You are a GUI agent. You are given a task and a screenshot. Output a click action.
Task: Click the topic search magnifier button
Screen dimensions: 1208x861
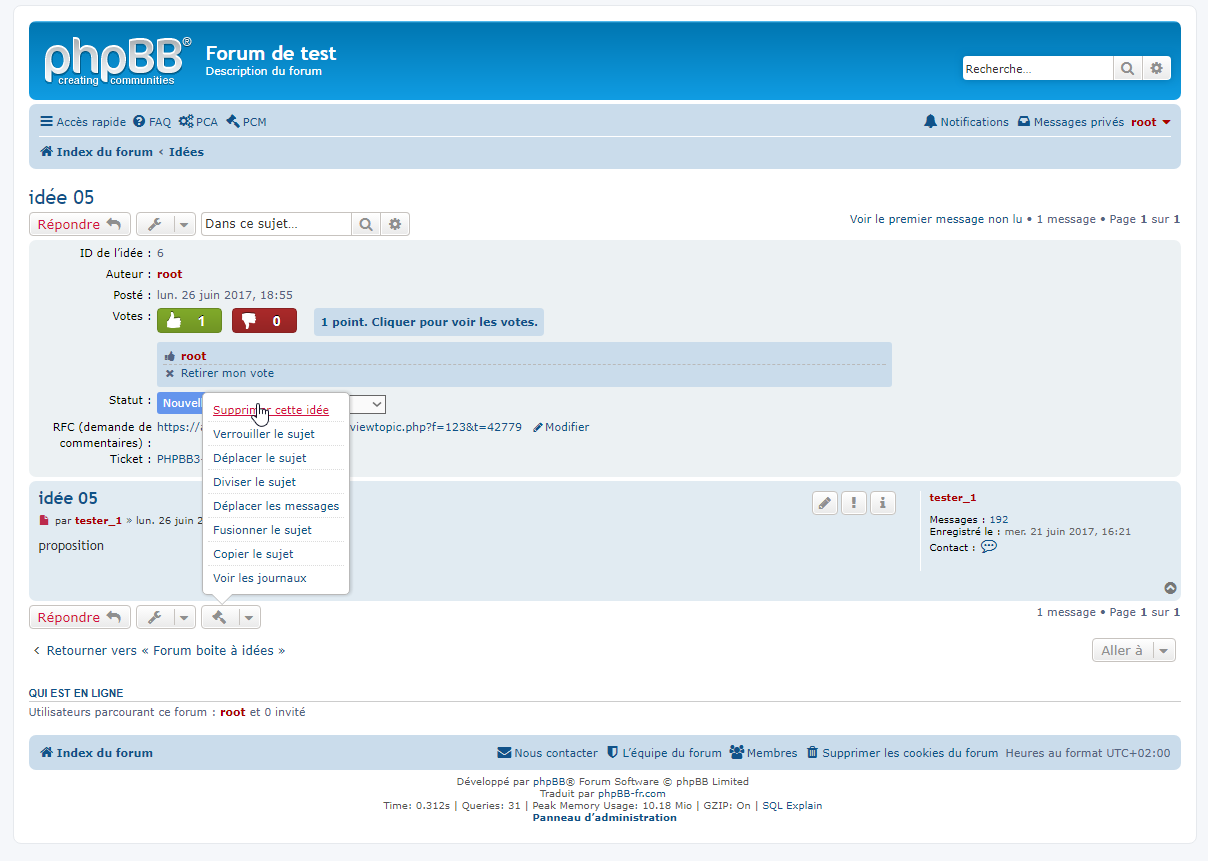(366, 224)
